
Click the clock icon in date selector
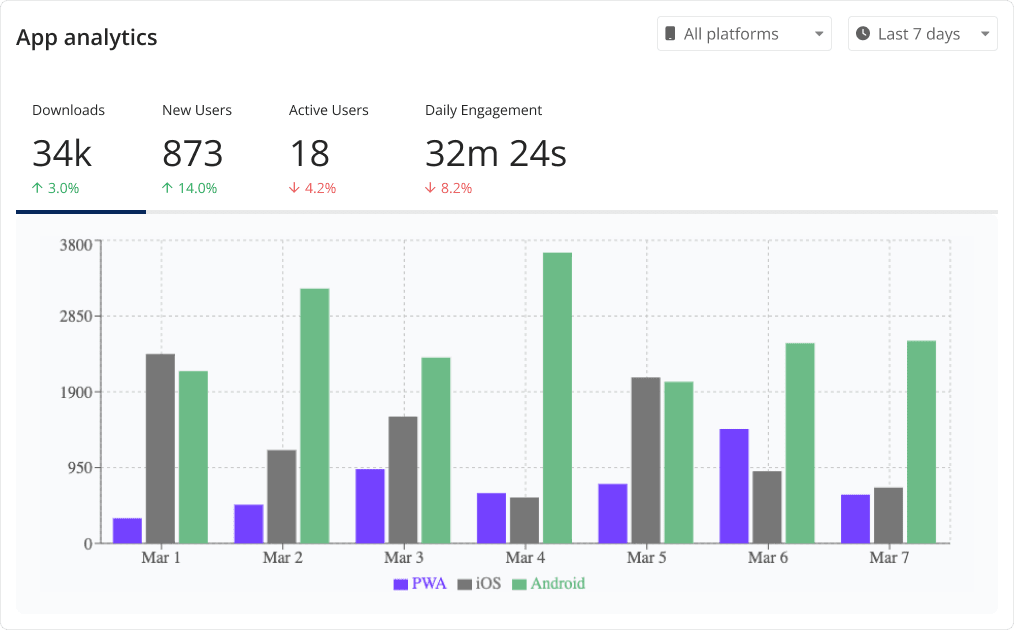click(x=863, y=34)
